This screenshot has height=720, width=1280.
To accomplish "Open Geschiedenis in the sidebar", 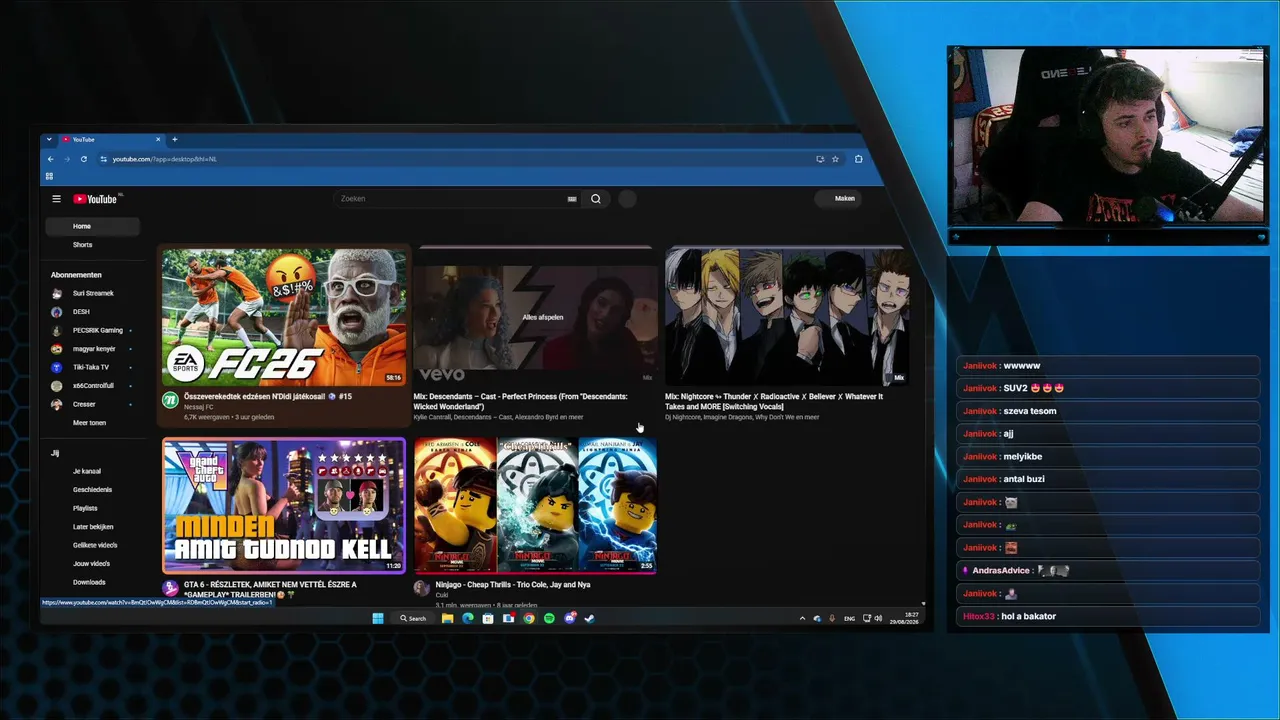I will click(92, 490).
